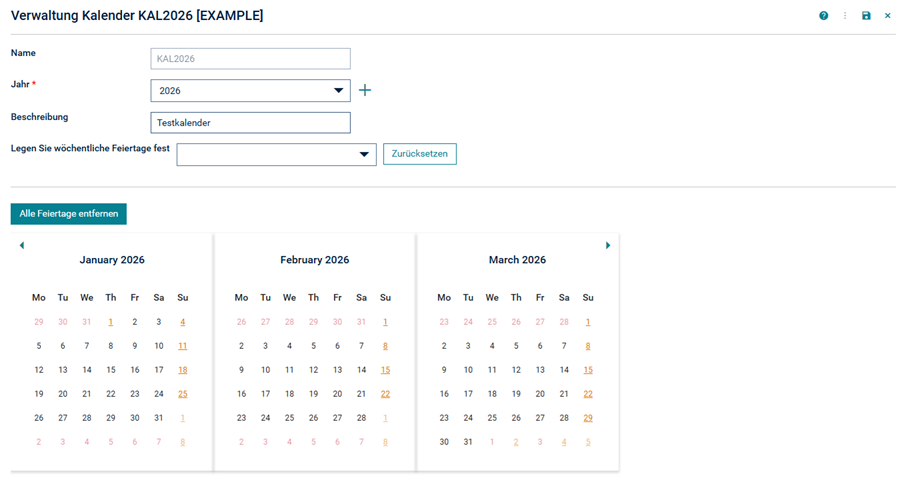This screenshot has width=900, height=490.
Task: Pick March 18, 2026
Action: click(492, 394)
